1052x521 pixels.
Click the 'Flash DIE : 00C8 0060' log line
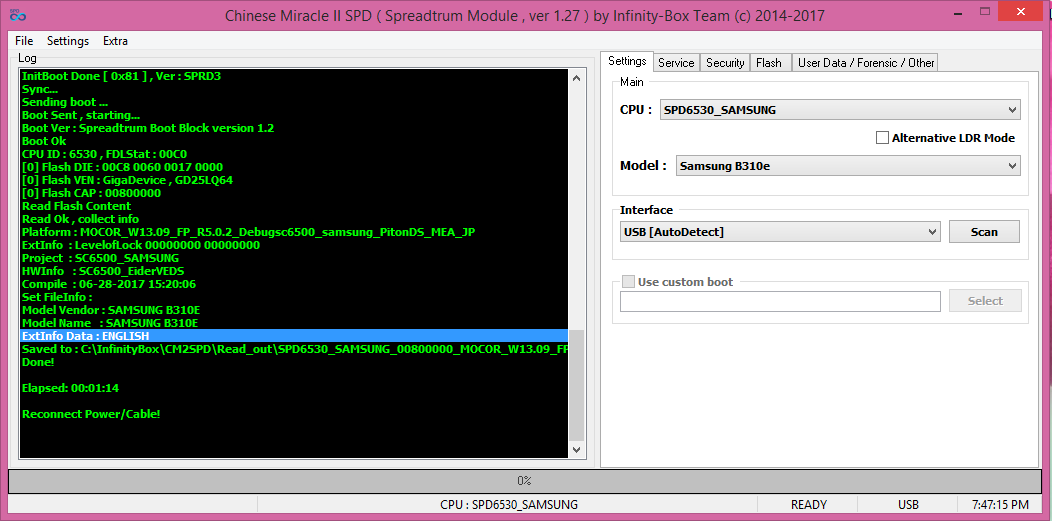[x=122, y=167]
